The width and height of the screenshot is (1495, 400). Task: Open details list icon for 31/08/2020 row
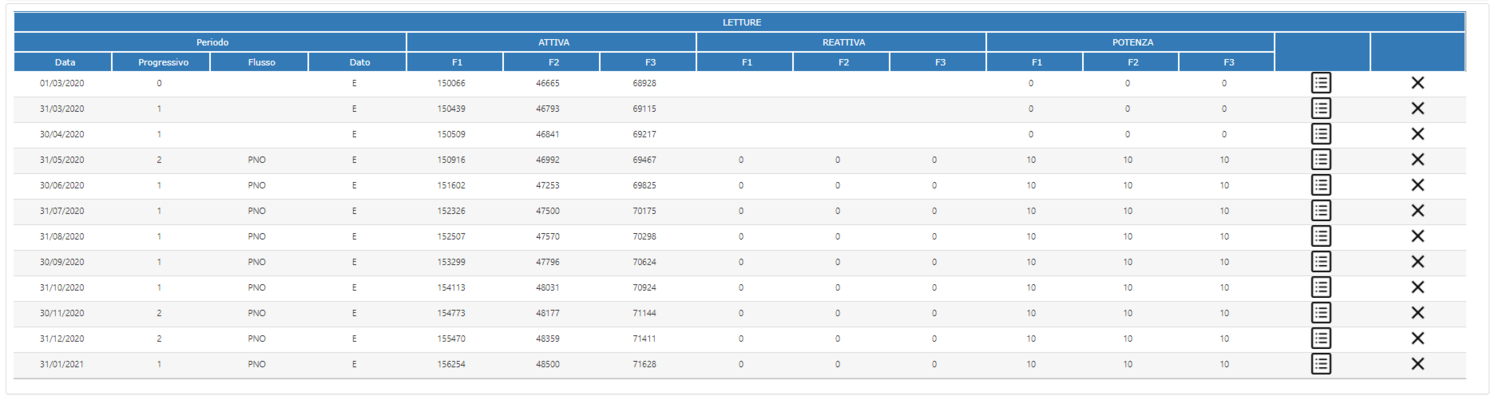[1321, 236]
